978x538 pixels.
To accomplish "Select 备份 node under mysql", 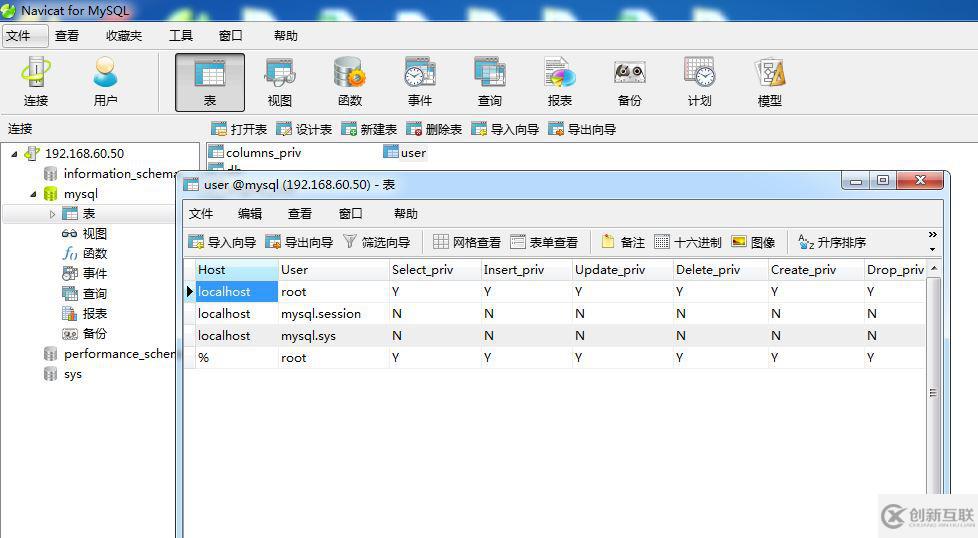I will pos(85,334).
